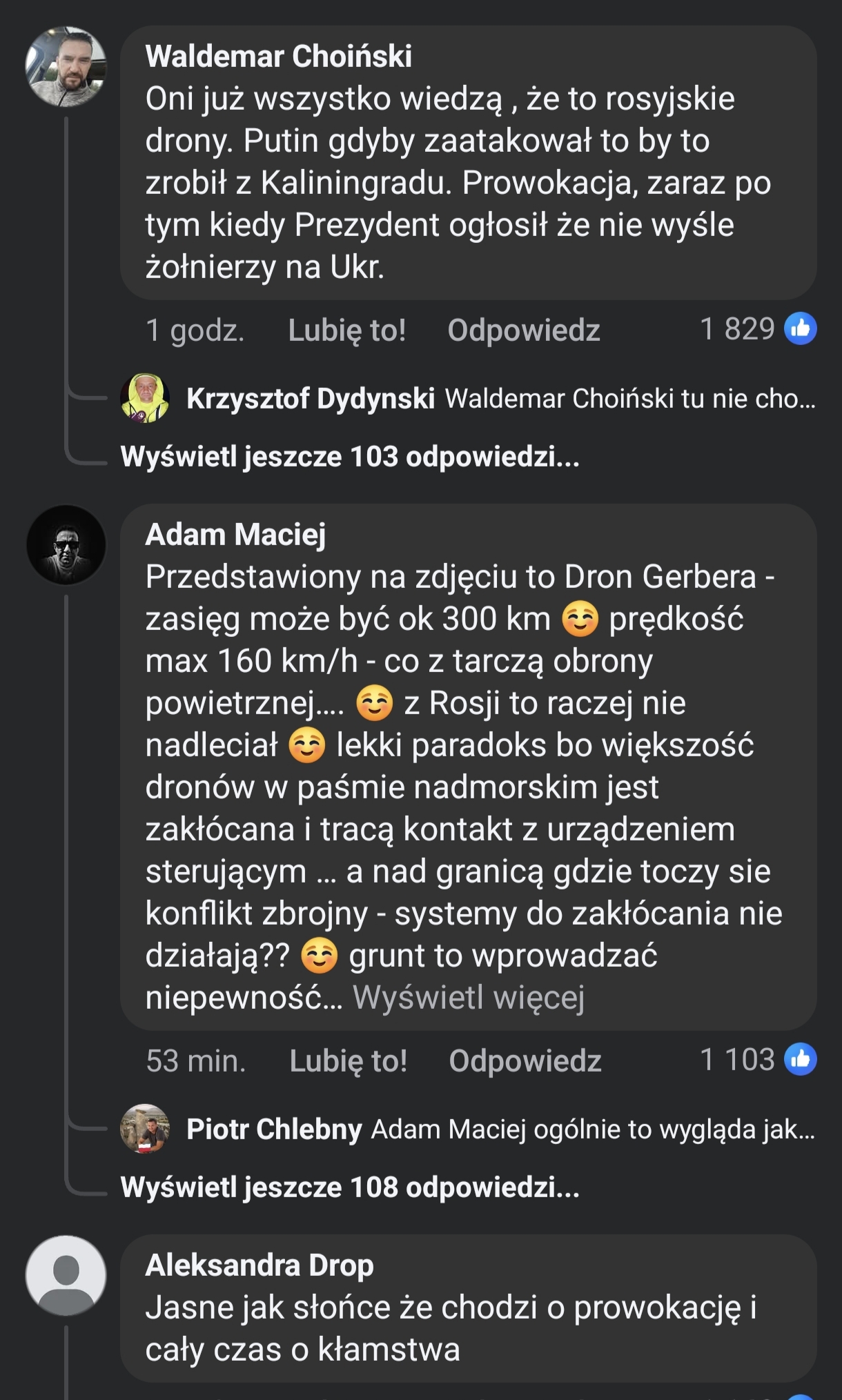Viewport: 842px width, 1400px height.
Task: Expand 108 more replies under Adam's comment
Action: point(349,1187)
